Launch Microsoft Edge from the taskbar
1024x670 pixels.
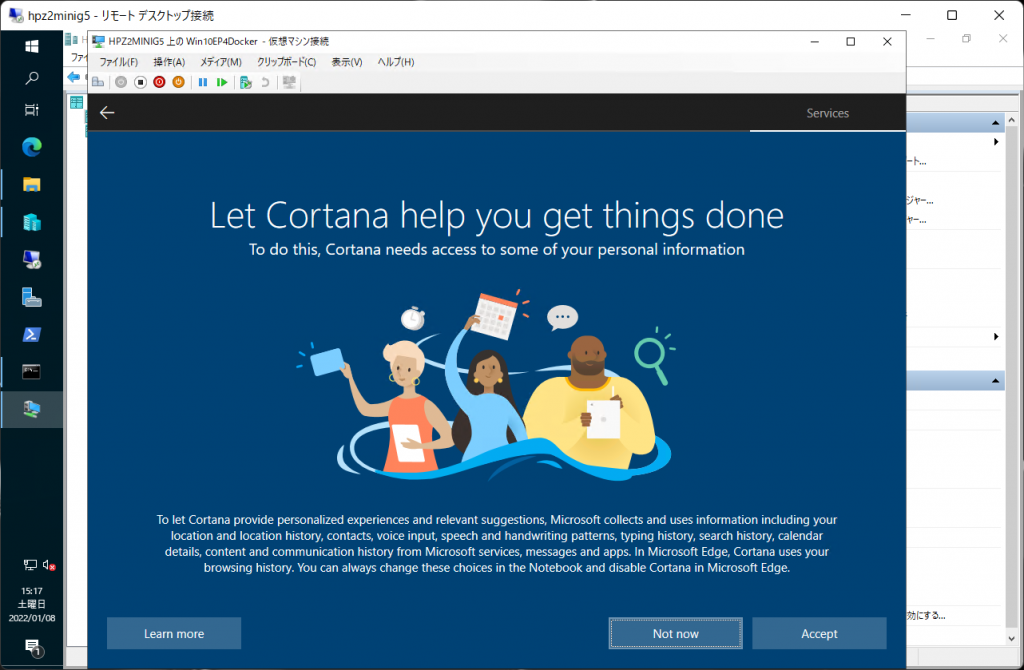pyautogui.click(x=31, y=147)
